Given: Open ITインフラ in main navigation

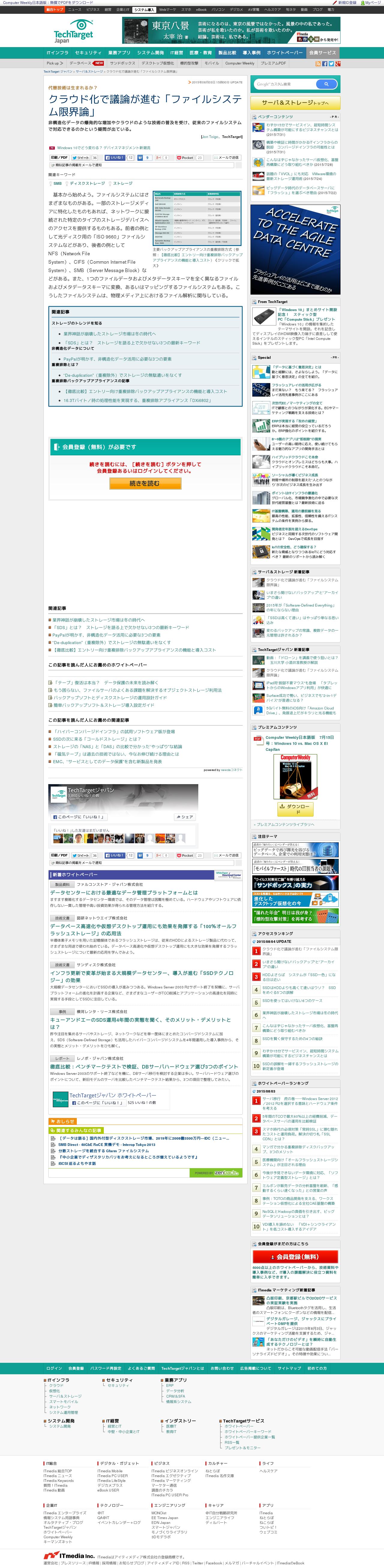Looking at the screenshot, I should point(58,53).
